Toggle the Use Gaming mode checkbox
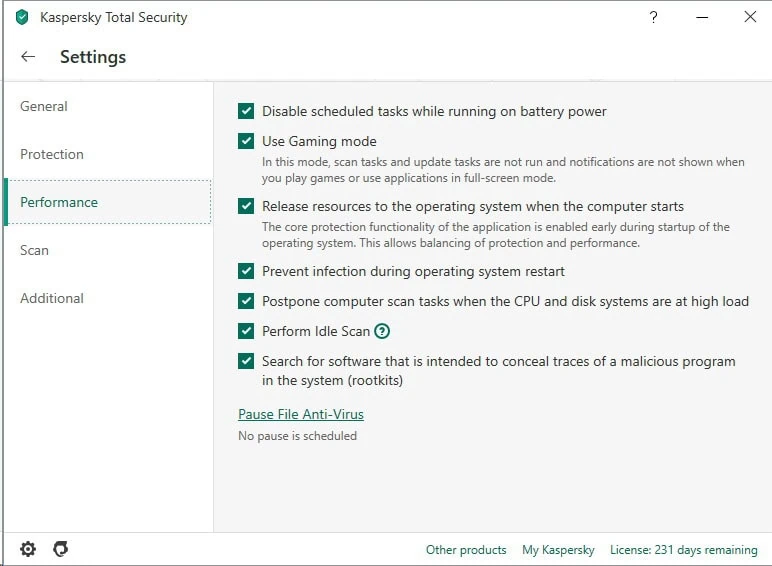 point(246,142)
